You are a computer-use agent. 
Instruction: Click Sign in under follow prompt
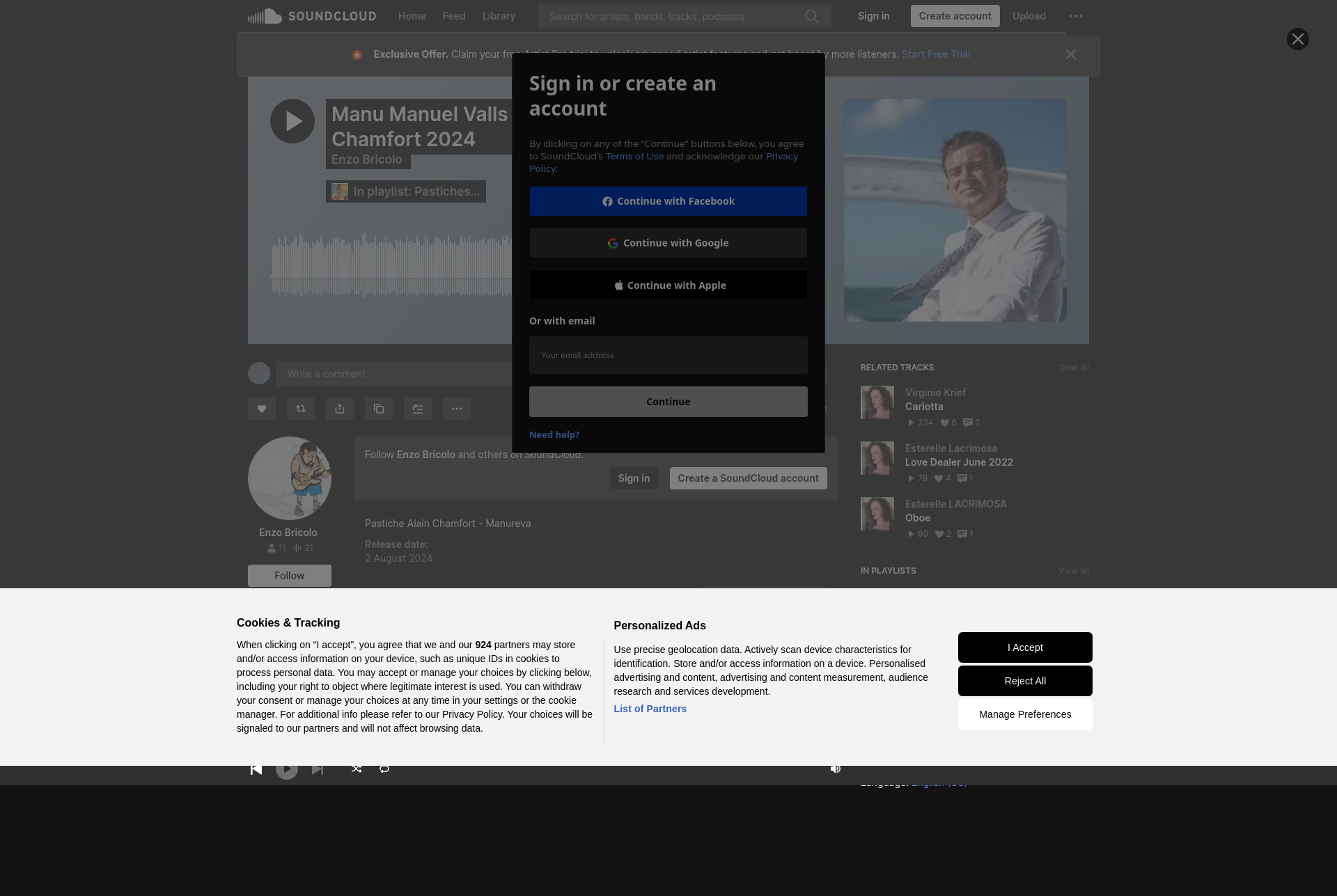(634, 478)
